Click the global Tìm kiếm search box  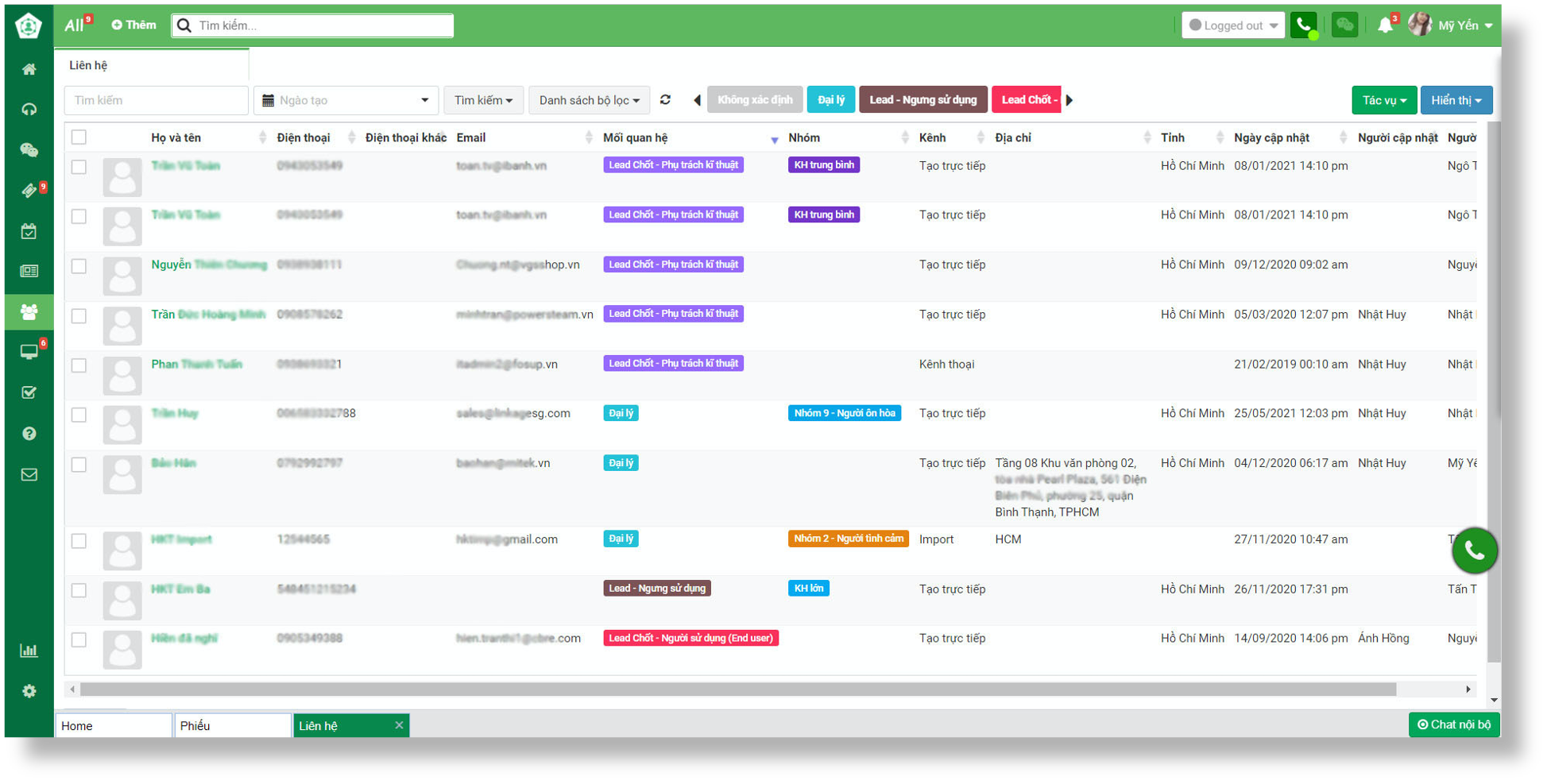click(312, 25)
